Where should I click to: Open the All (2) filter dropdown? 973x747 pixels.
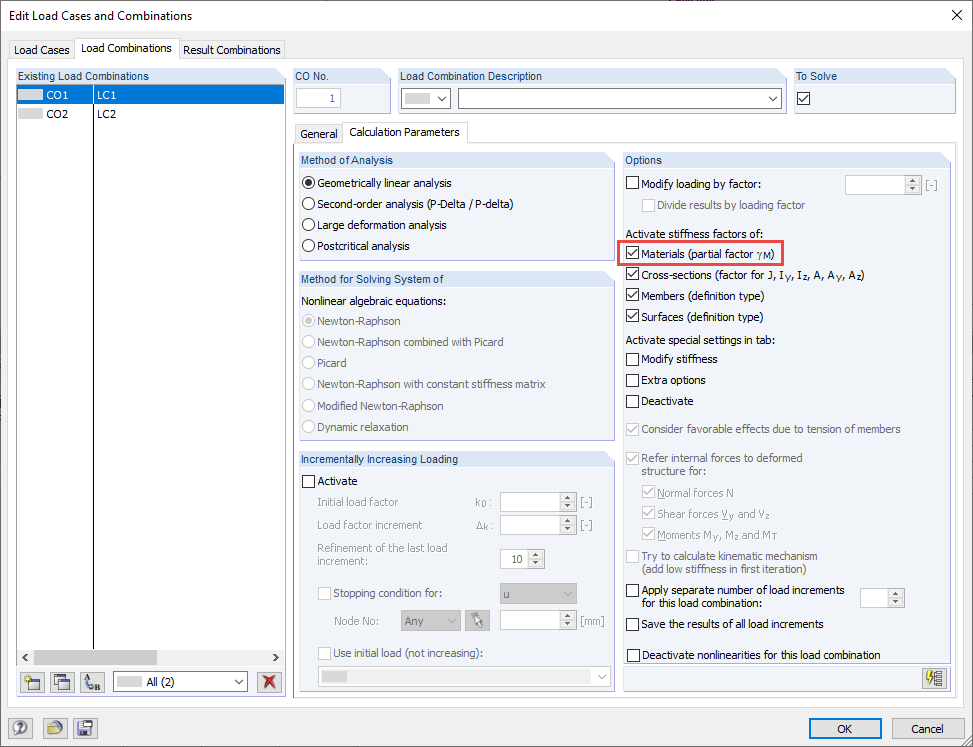(180, 682)
